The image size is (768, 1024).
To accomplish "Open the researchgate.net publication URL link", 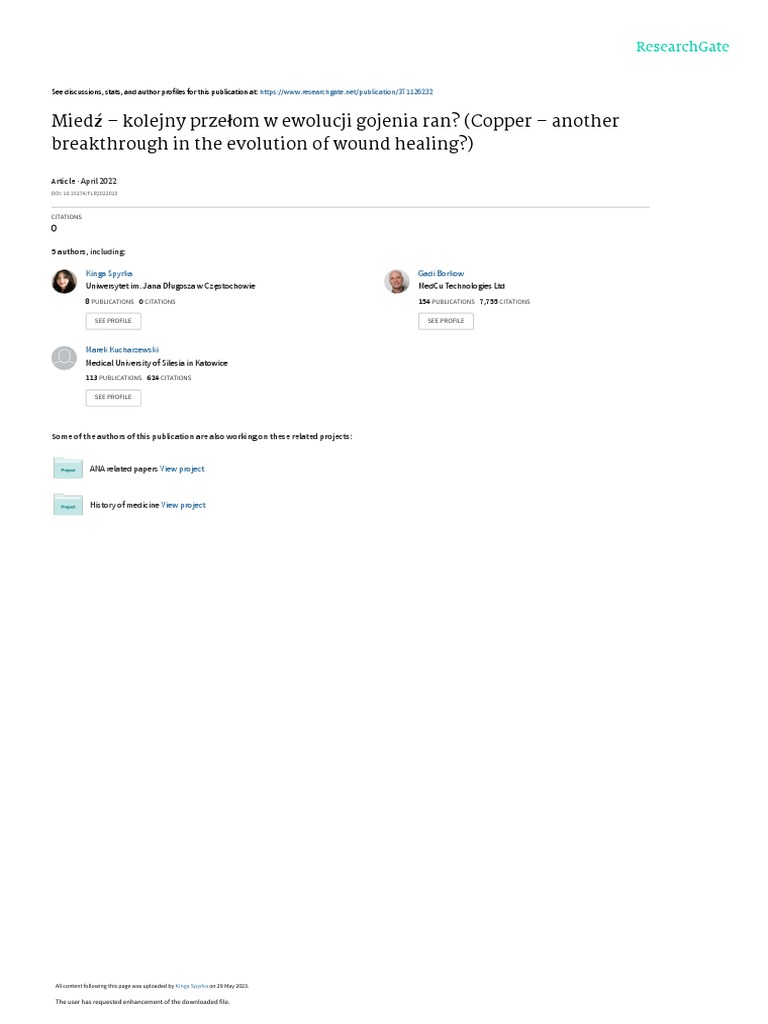I will (346, 91).
